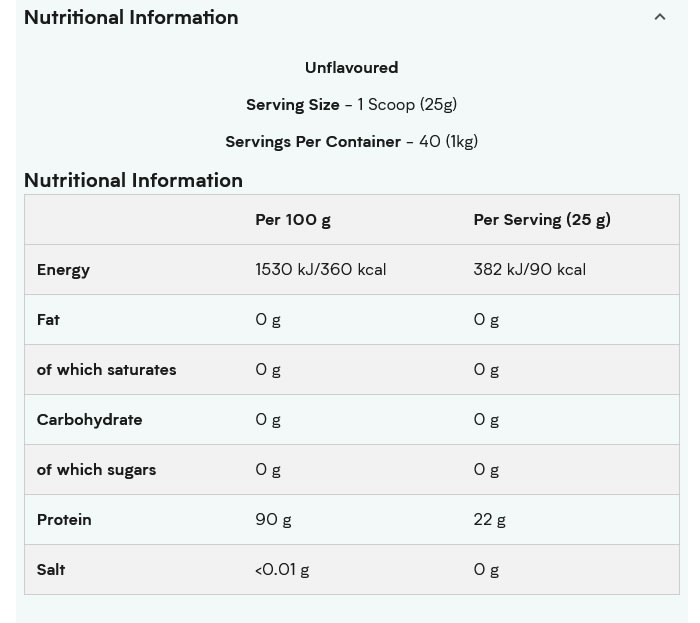Click the 1530 kJ/360 kcal value
The width and height of the screenshot is (700, 623).
pos(320,269)
